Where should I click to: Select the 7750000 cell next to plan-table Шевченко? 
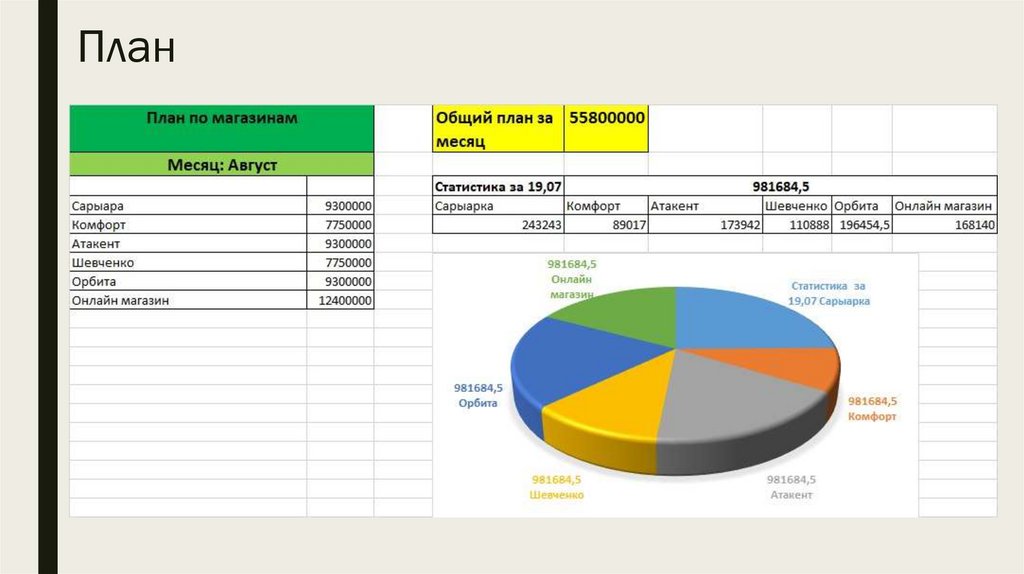340,263
